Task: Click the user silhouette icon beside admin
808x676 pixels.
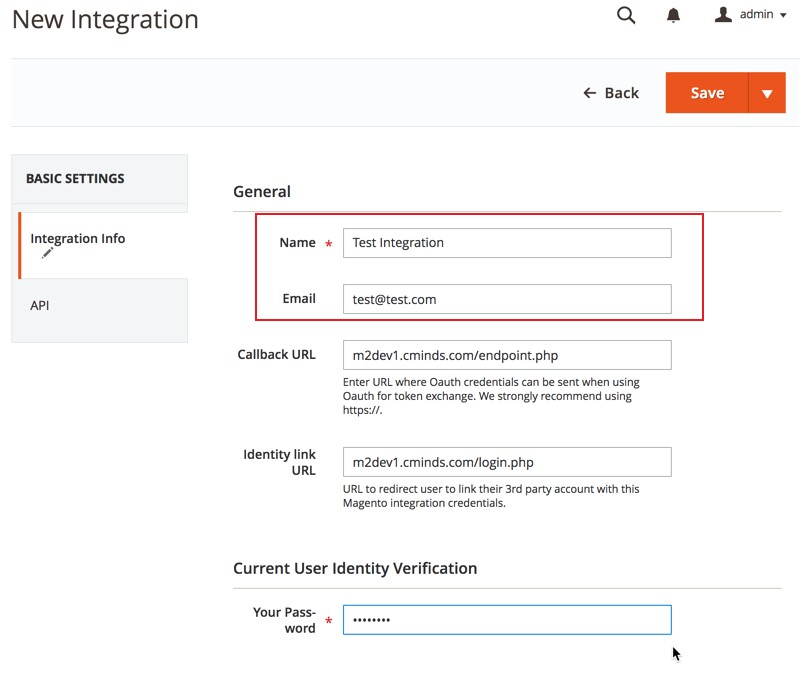Action: tap(724, 15)
